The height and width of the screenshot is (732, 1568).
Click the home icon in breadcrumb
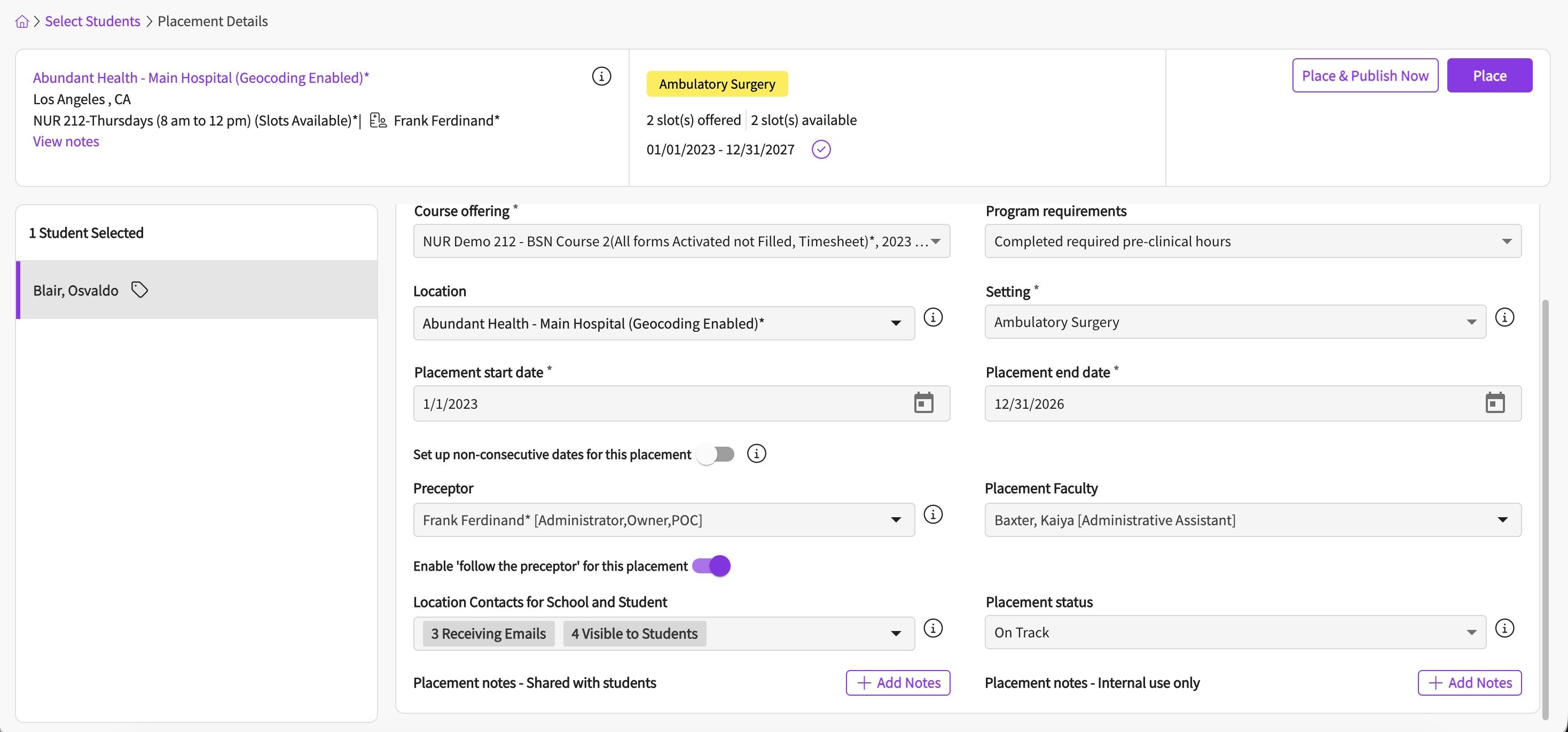pyautogui.click(x=22, y=21)
